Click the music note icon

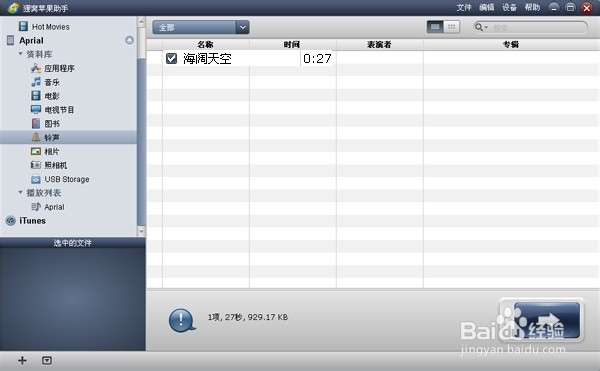36,82
